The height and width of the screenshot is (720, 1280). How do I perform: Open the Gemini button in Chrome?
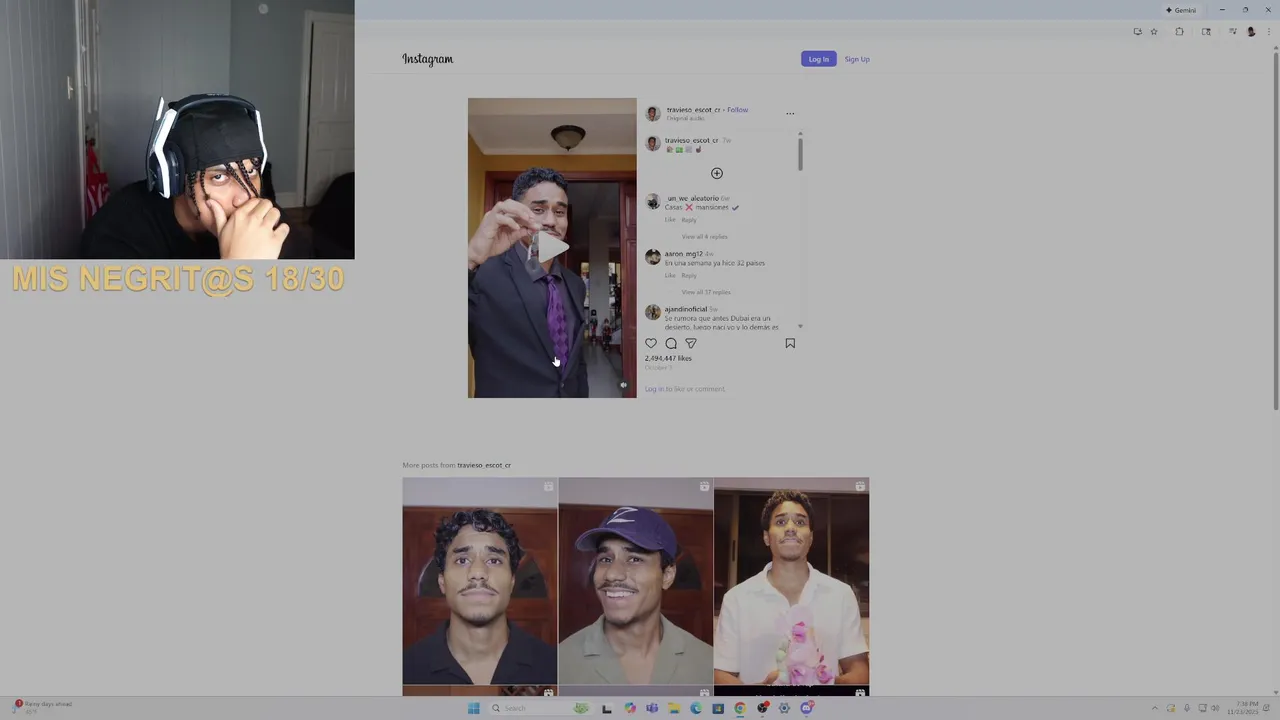coord(1181,10)
